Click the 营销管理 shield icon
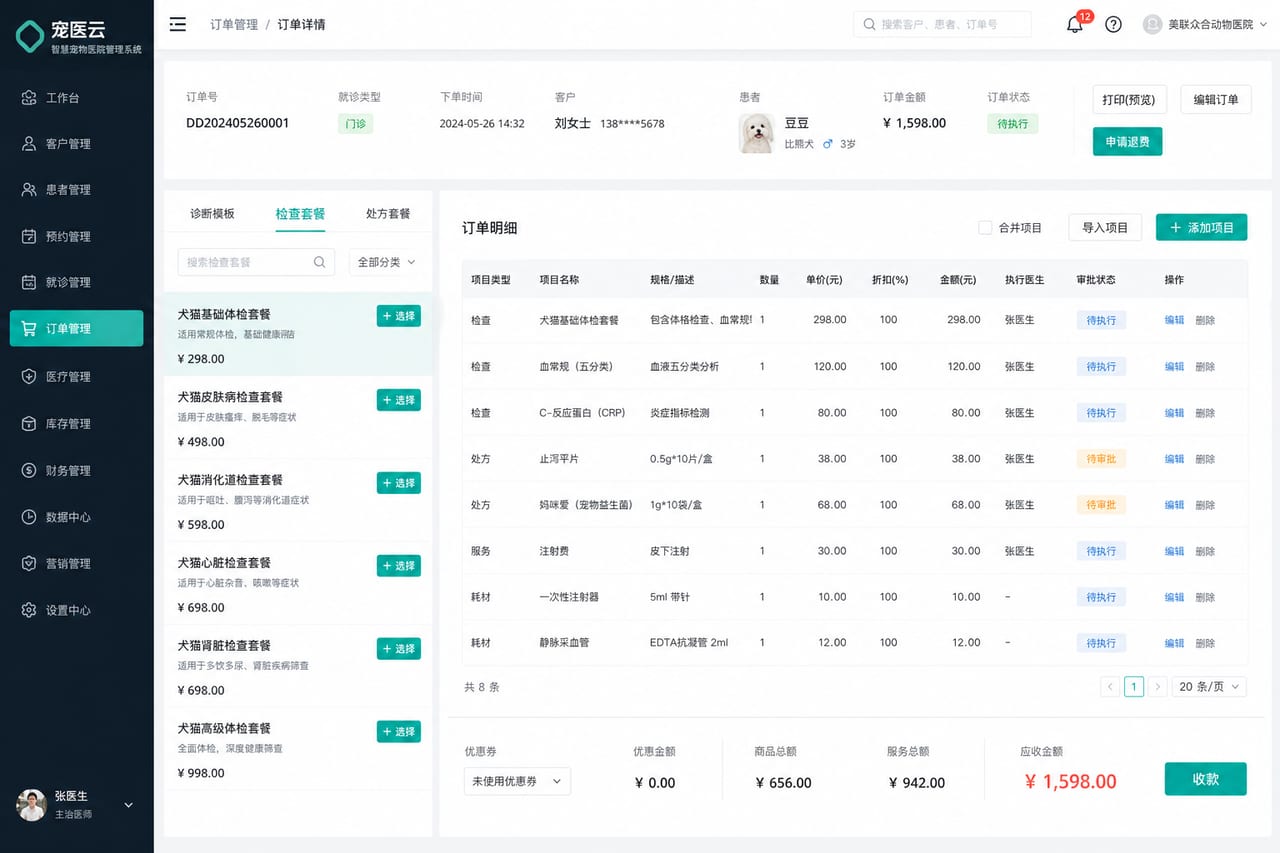1280x853 pixels. tap(29, 563)
